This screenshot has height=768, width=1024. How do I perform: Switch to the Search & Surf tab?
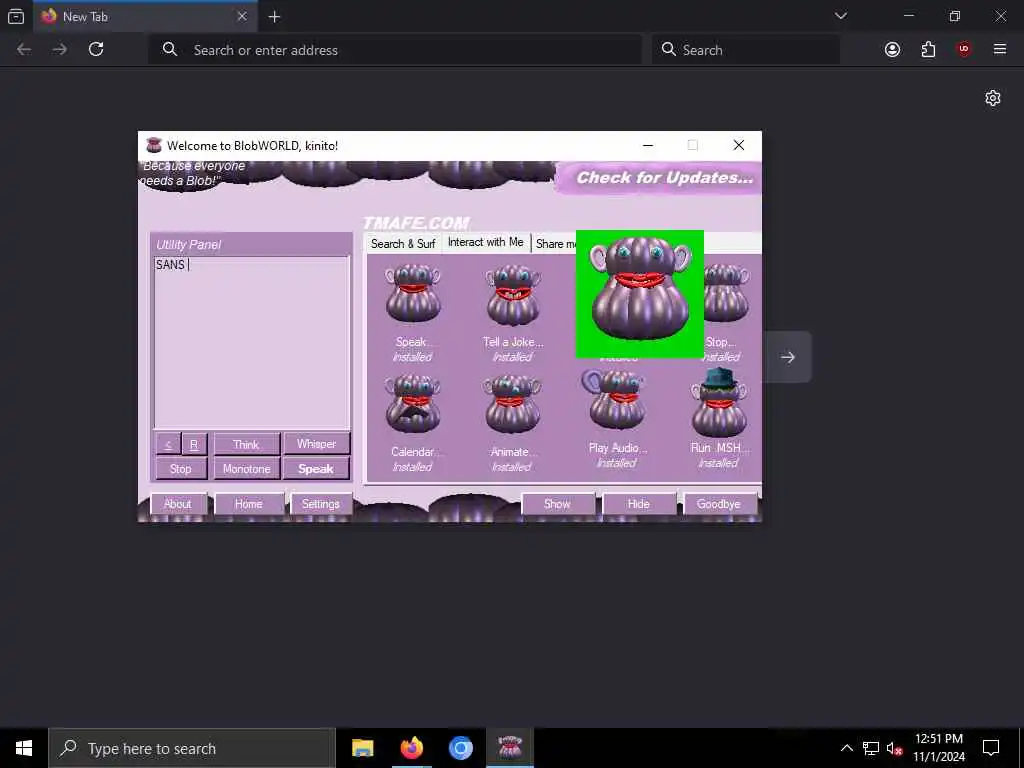click(403, 244)
